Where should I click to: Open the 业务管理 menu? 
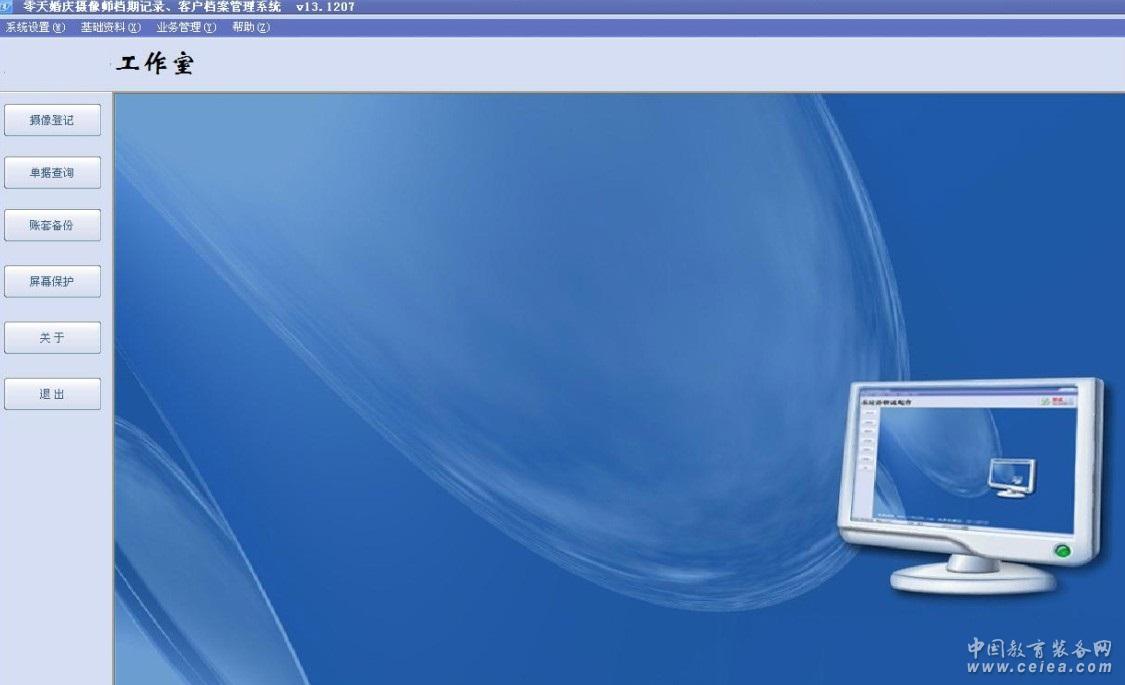[186, 27]
